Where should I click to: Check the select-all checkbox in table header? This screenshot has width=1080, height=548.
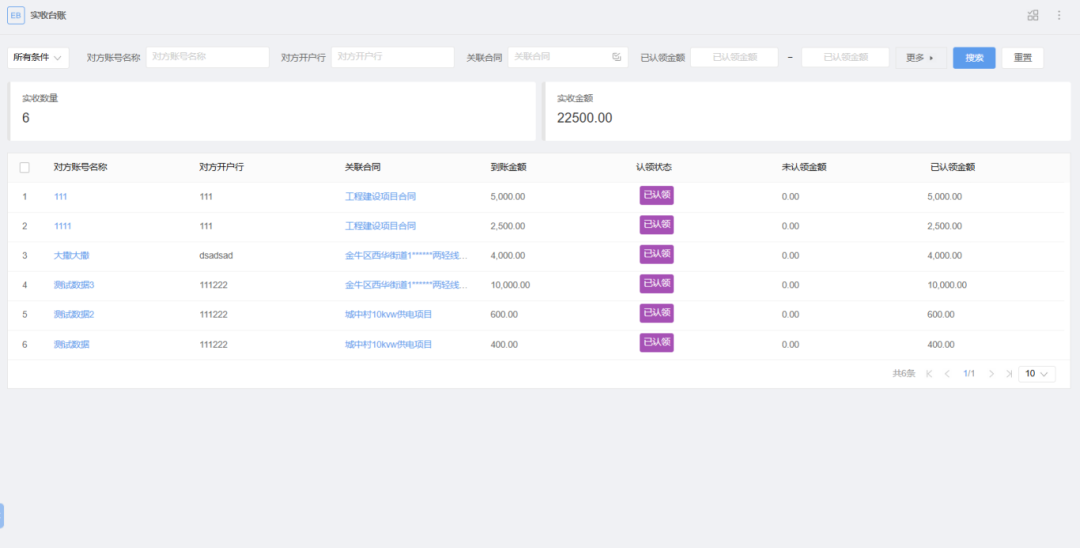[x=25, y=167]
